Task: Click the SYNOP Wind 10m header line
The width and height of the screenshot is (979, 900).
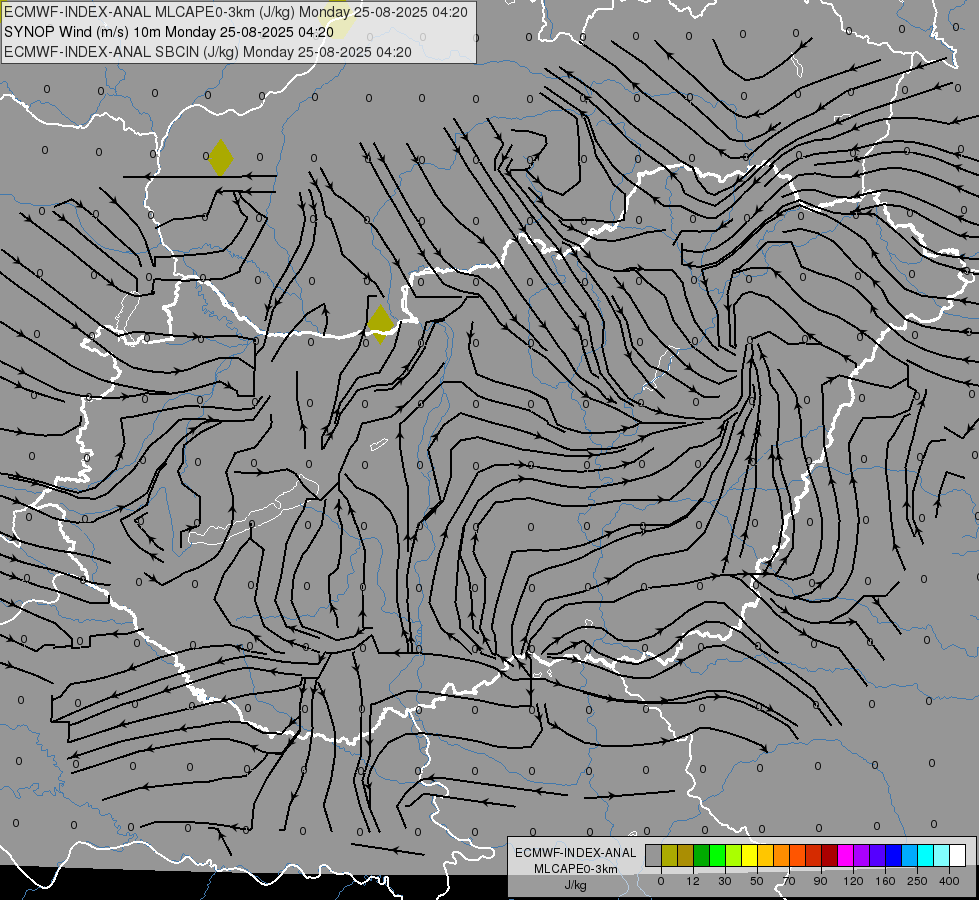Action: (x=169, y=32)
